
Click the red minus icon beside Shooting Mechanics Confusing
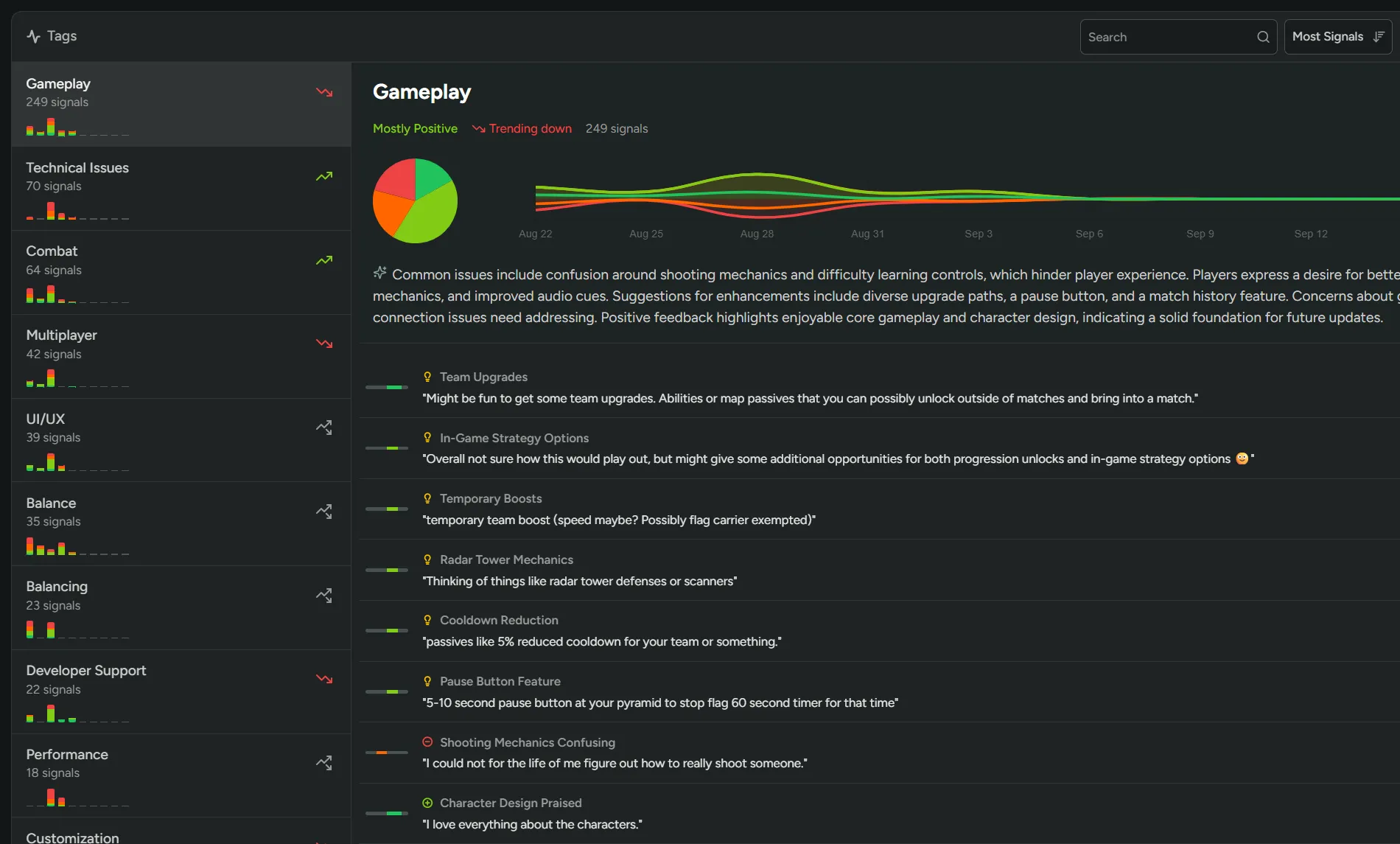click(427, 742)
